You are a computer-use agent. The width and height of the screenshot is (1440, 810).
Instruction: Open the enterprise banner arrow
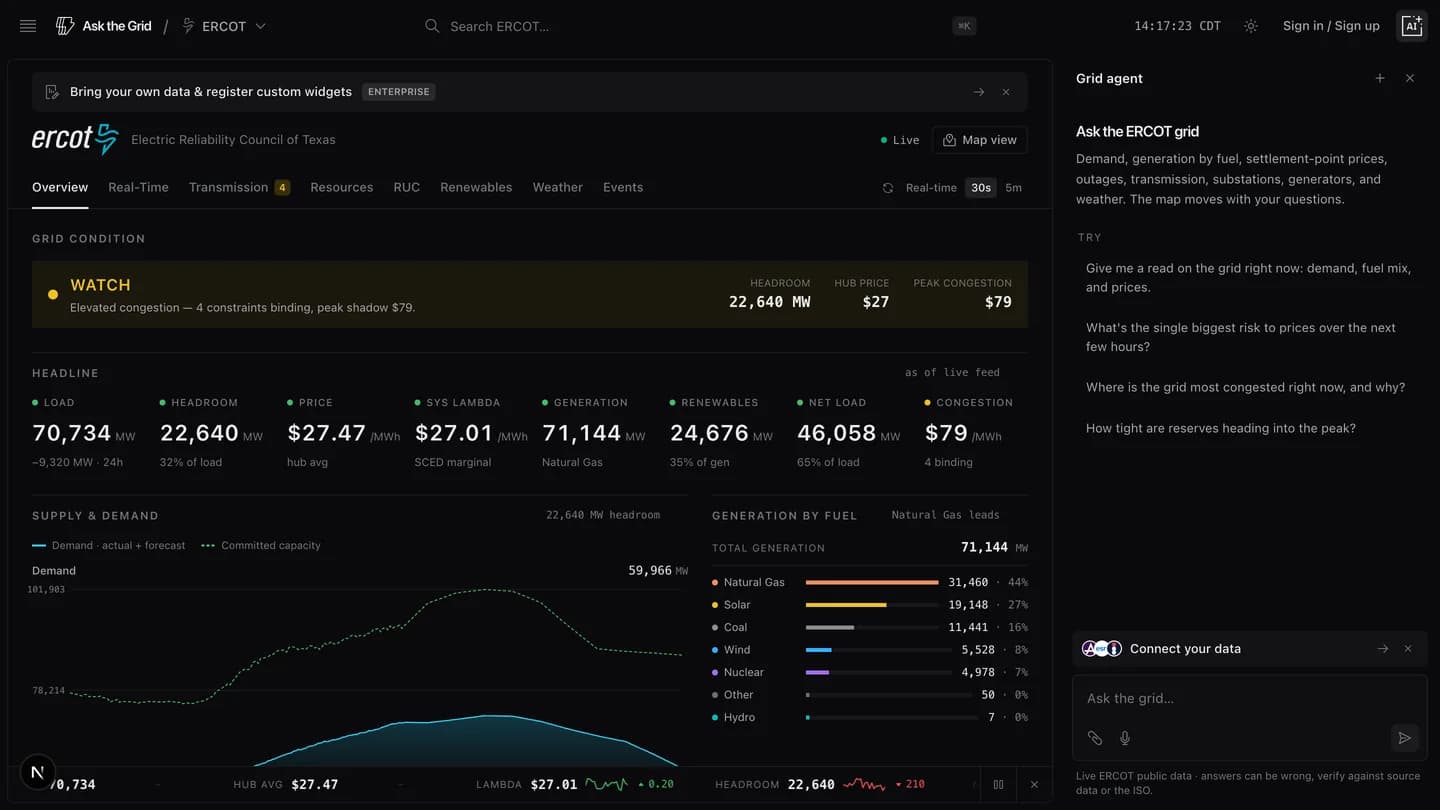coord(979,92)
